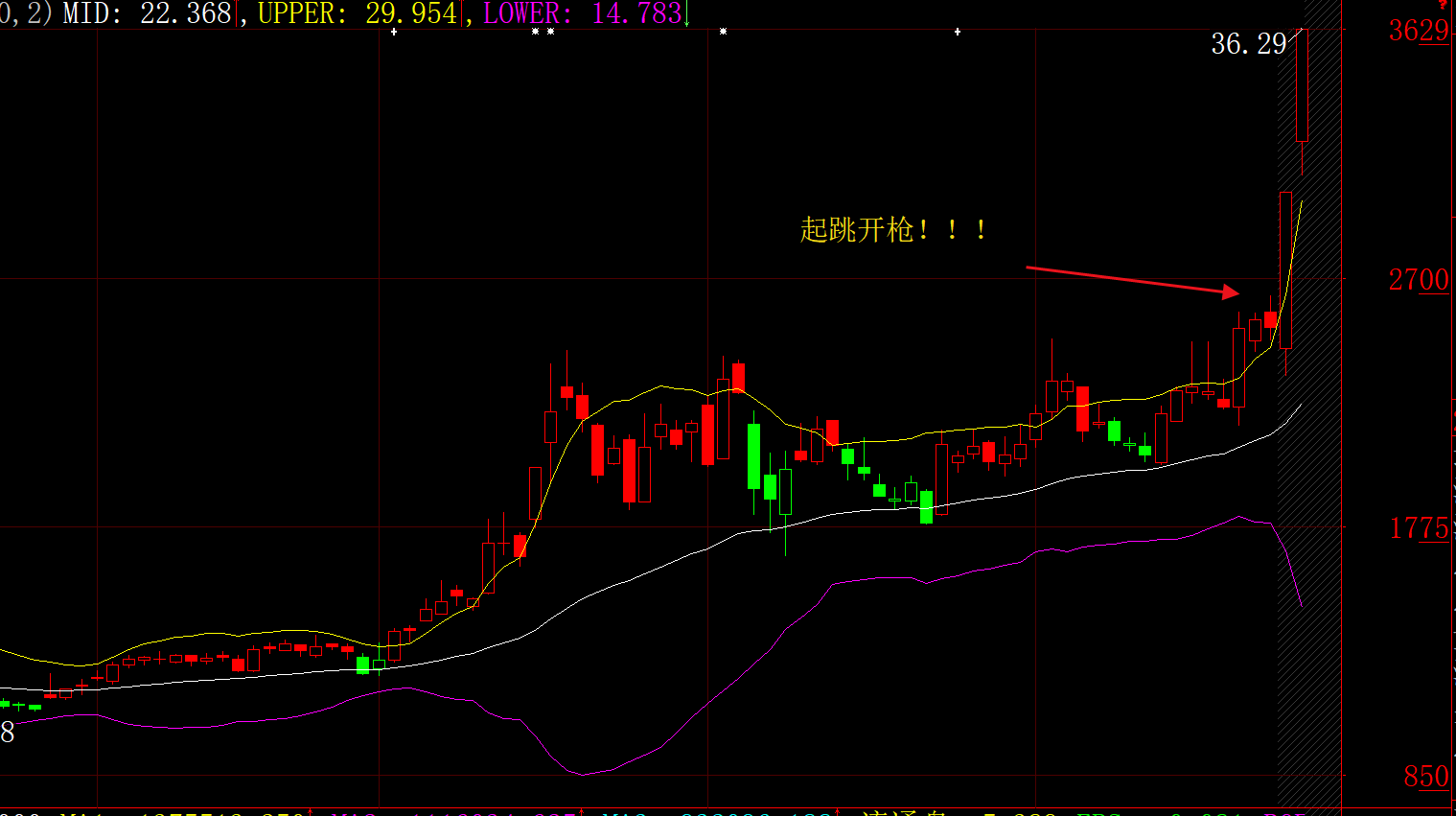Click the UPPER: 29.954 indicator value
Viewport: 1456px width, 816px height.
tap(358, 13)
